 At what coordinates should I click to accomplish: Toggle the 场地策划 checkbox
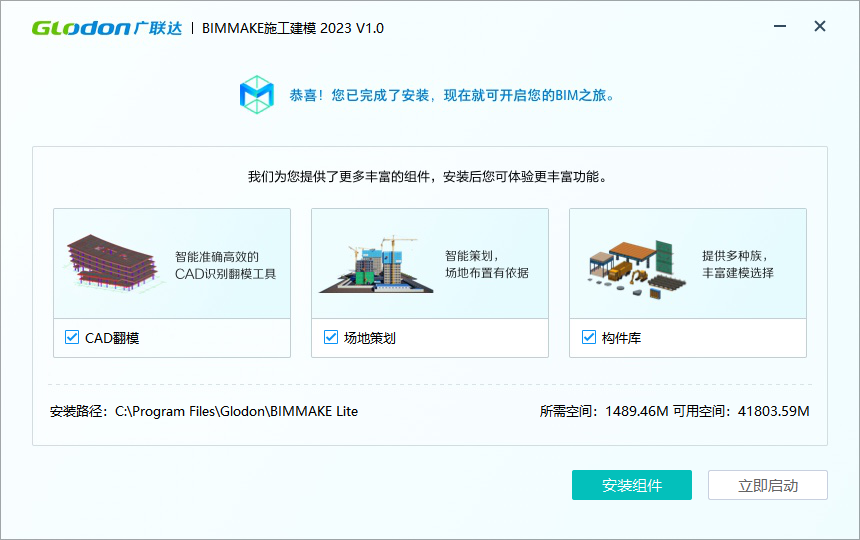click(x=331, y=337)
